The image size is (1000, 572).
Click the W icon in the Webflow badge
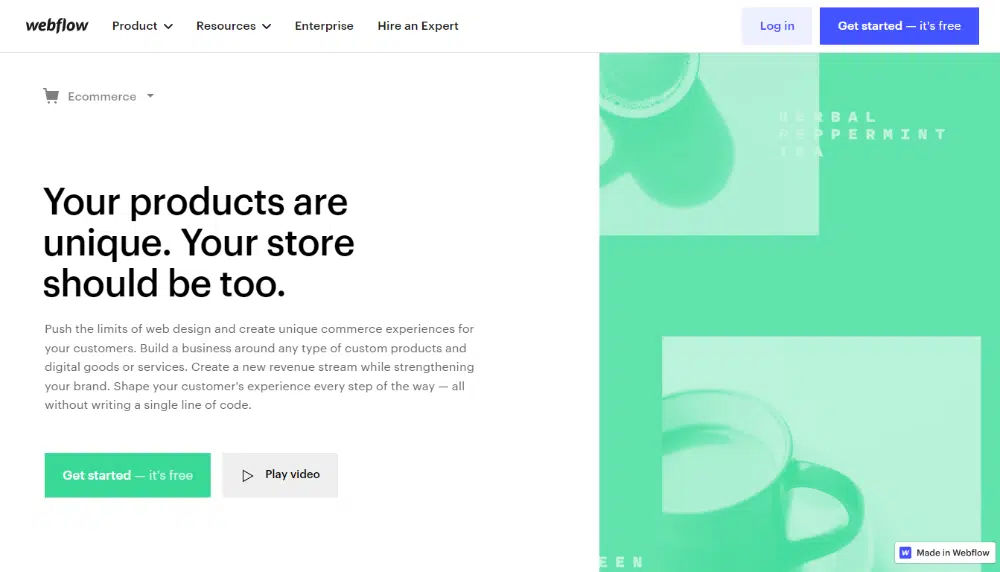[x=906, y=552]
